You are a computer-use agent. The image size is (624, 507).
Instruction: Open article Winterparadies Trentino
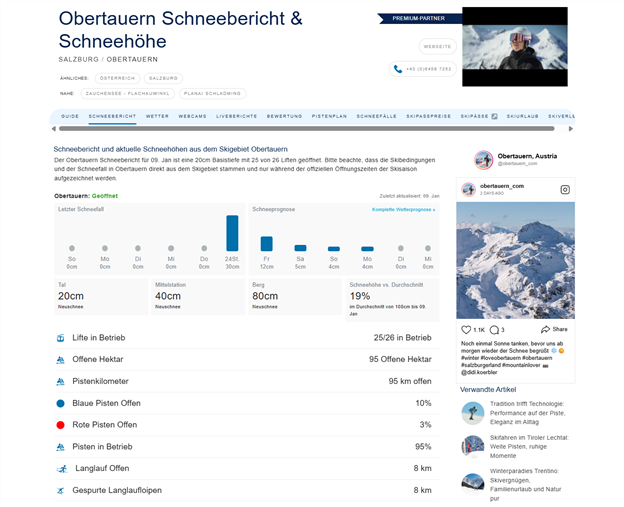[x=525, y=484]
